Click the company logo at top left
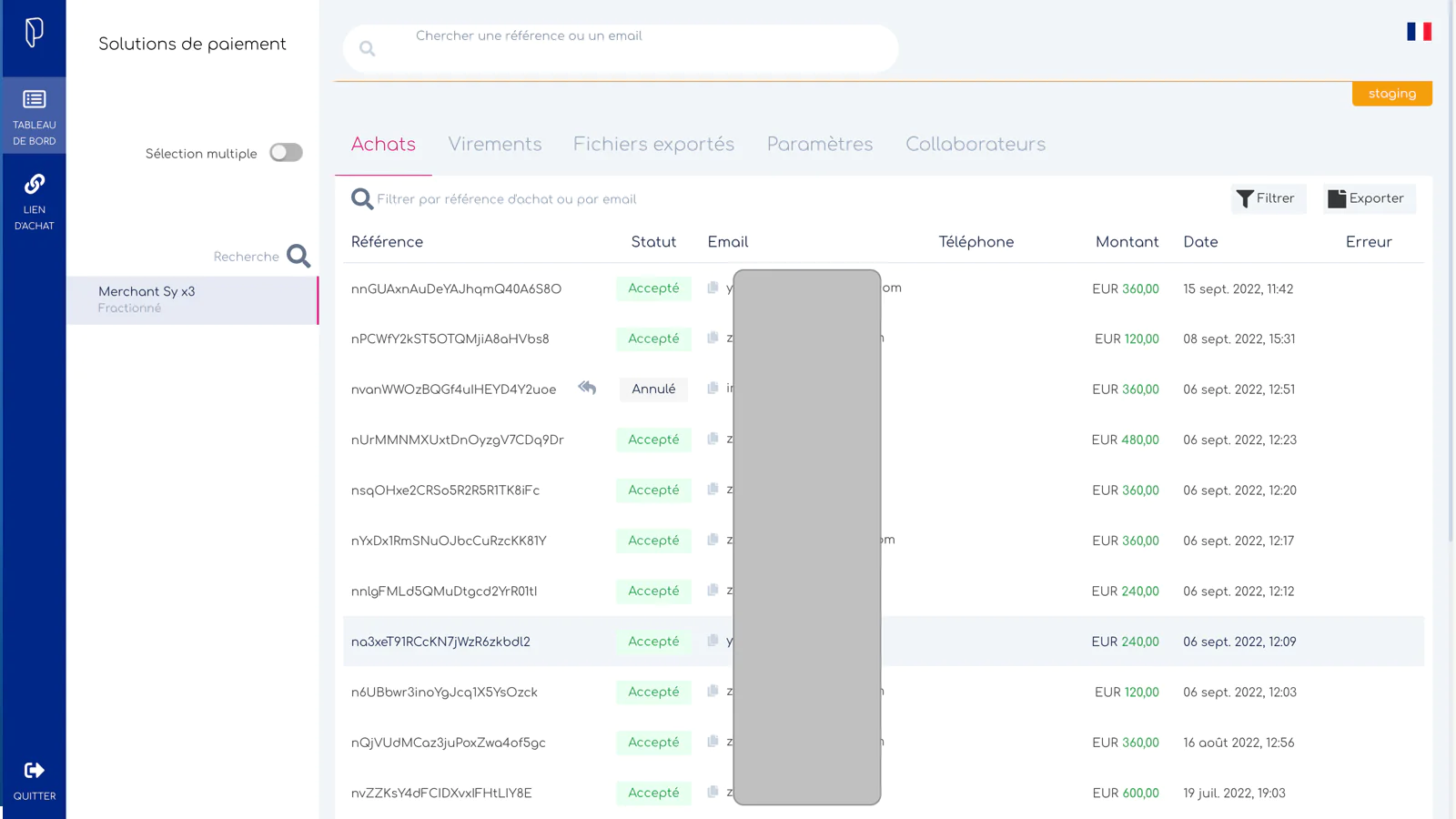Viewport: 1456px width, 819px height. 34,33
